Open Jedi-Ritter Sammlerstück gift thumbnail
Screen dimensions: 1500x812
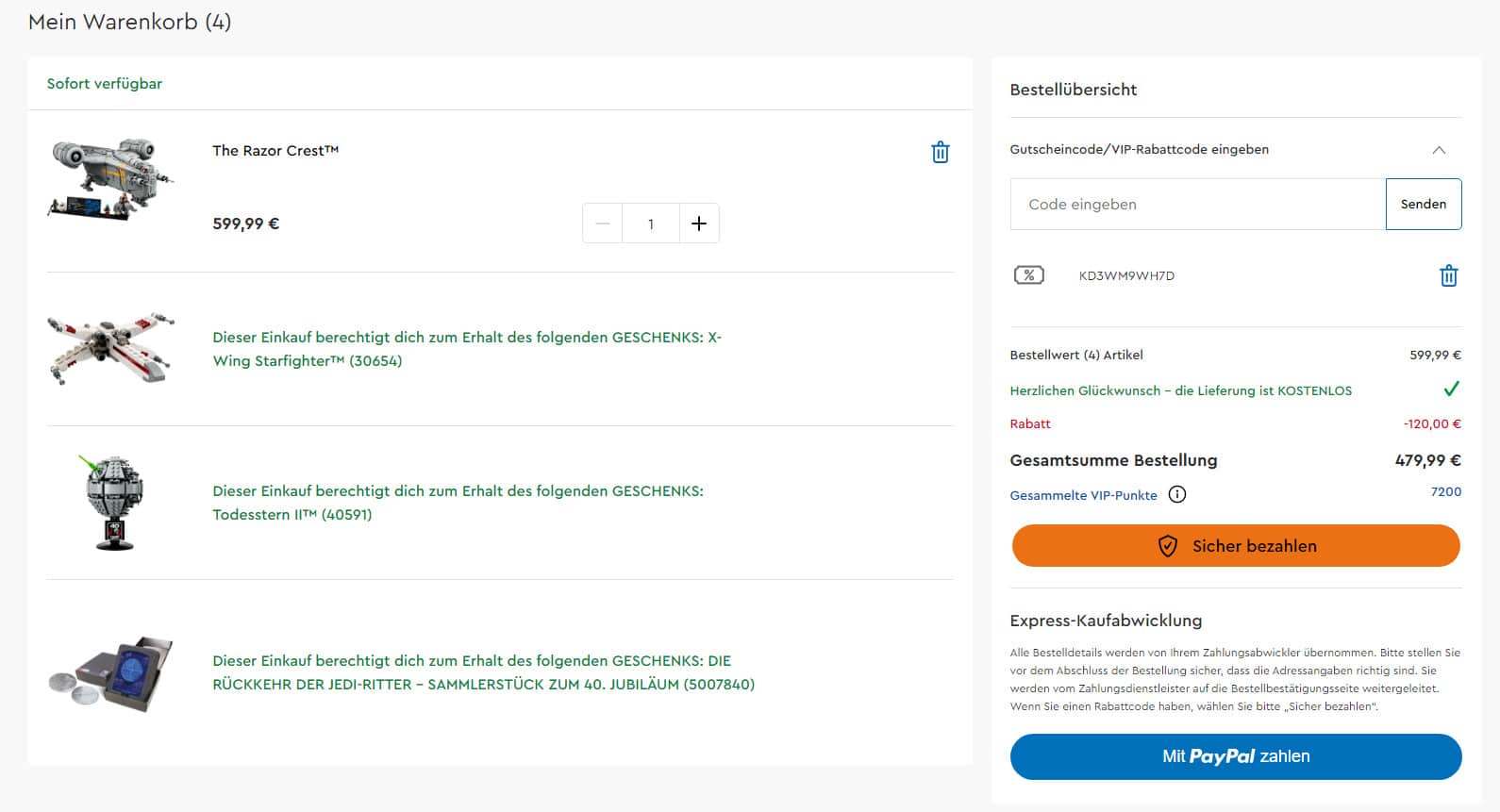[x=111, y=672]
